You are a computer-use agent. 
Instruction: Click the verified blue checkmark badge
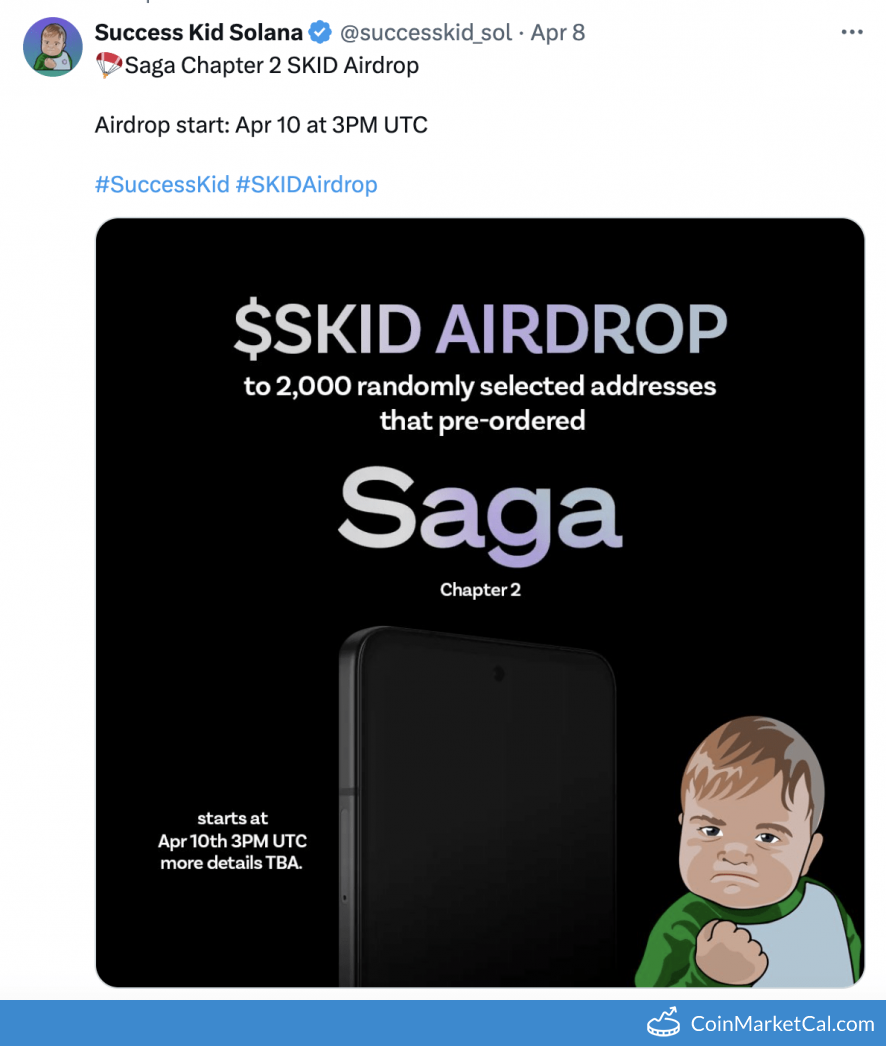319,32
